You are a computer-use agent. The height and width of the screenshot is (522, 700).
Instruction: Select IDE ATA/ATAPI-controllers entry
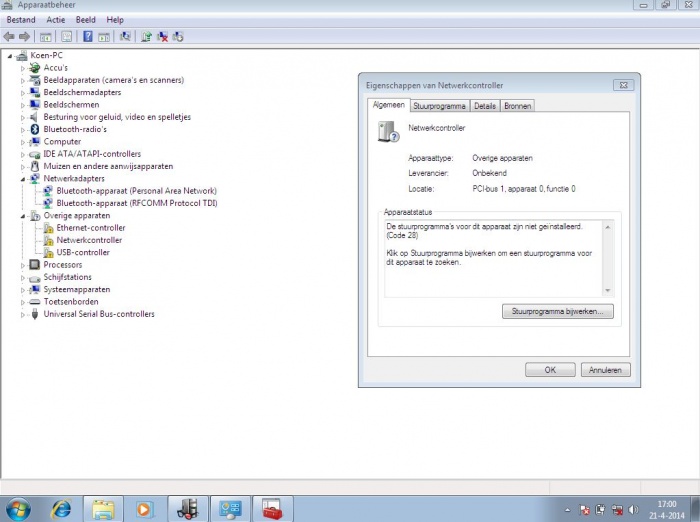[92, 154]
